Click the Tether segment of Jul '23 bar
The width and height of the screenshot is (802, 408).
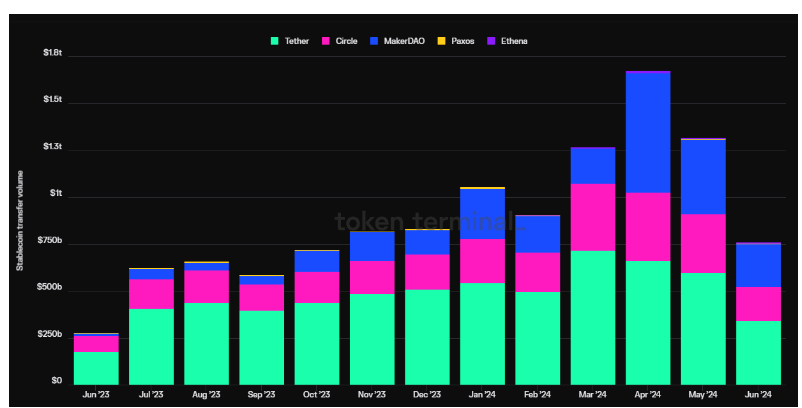click(151, 347)
